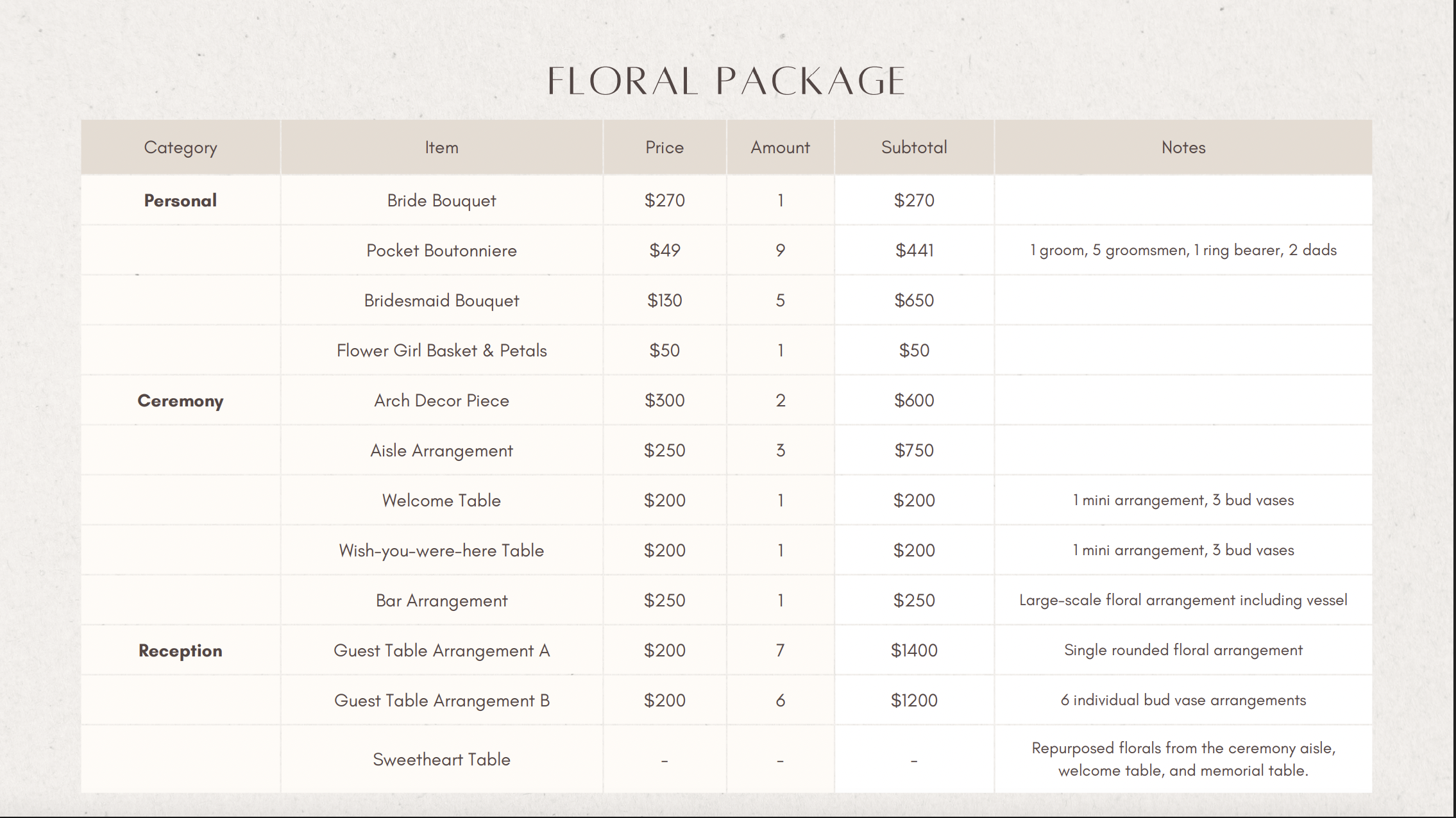Screen dimensions: 1456x818
Task: Select the Price column header
Action: [x=665, y=147]
